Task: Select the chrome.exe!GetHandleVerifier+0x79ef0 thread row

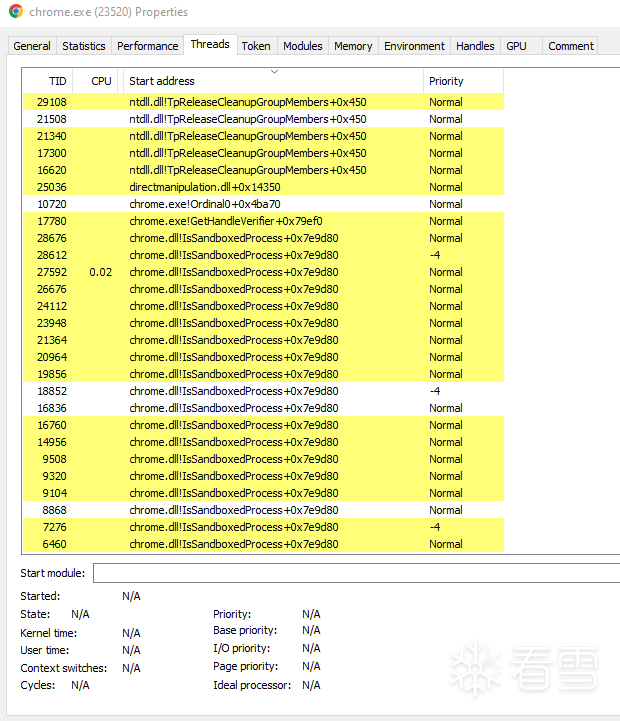Action: 264,221
